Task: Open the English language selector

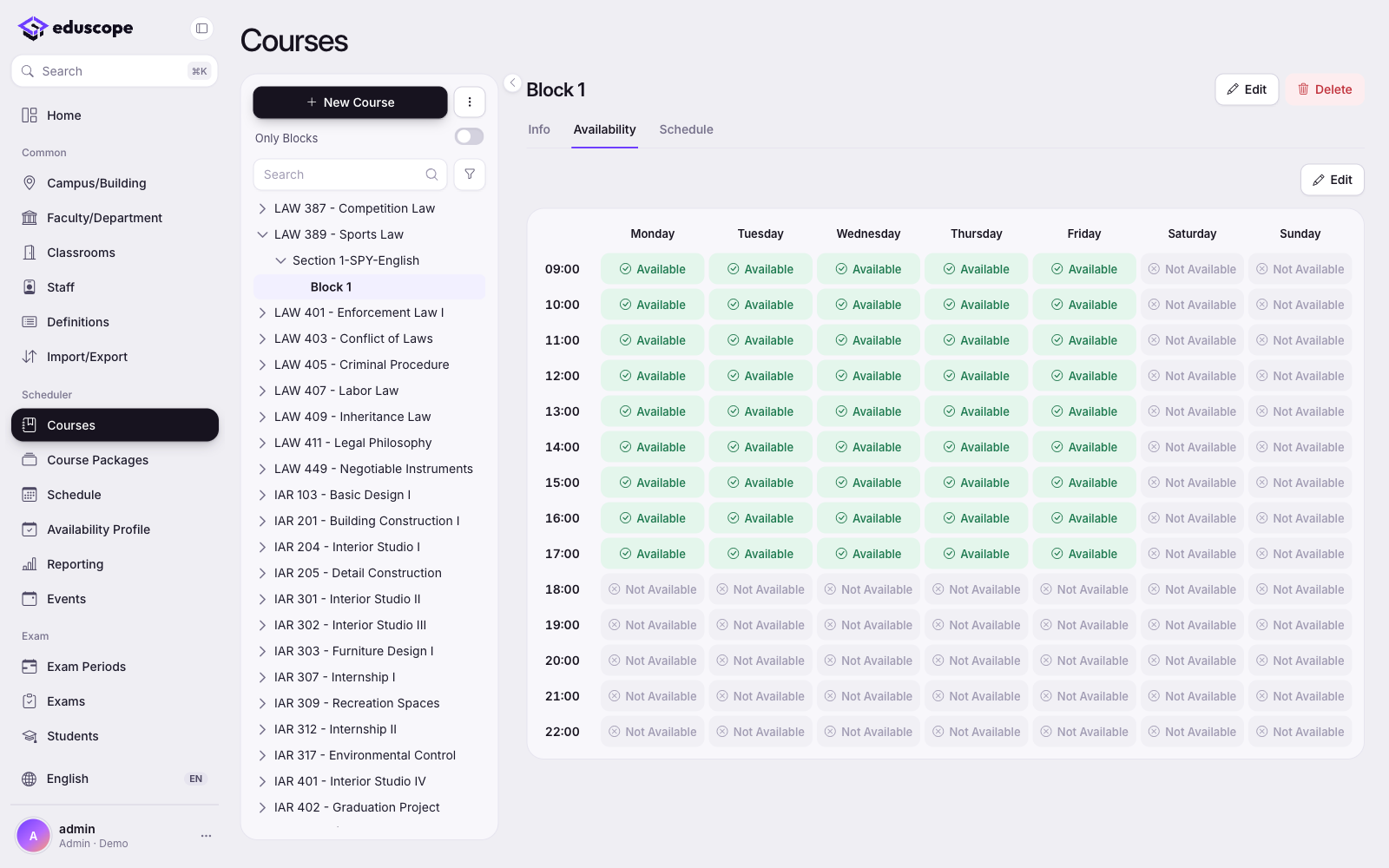Action: pyautogui.click(x=115, y=779)
